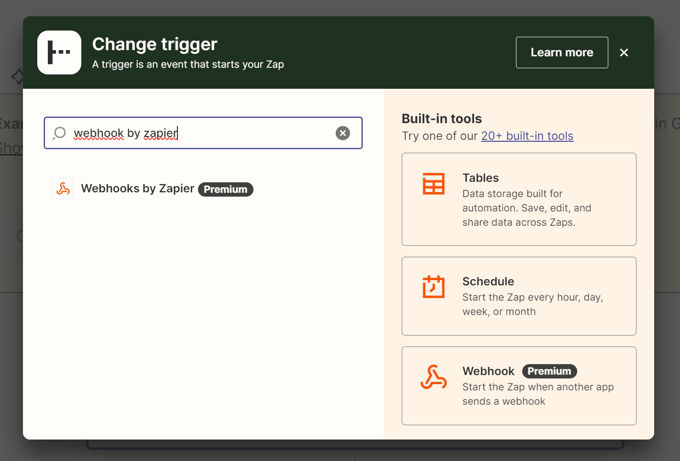The height and width of the screenshot is (461, 680).
Task: Click the Premium badge beside Webhooks by Zapier
Action: 226,189
